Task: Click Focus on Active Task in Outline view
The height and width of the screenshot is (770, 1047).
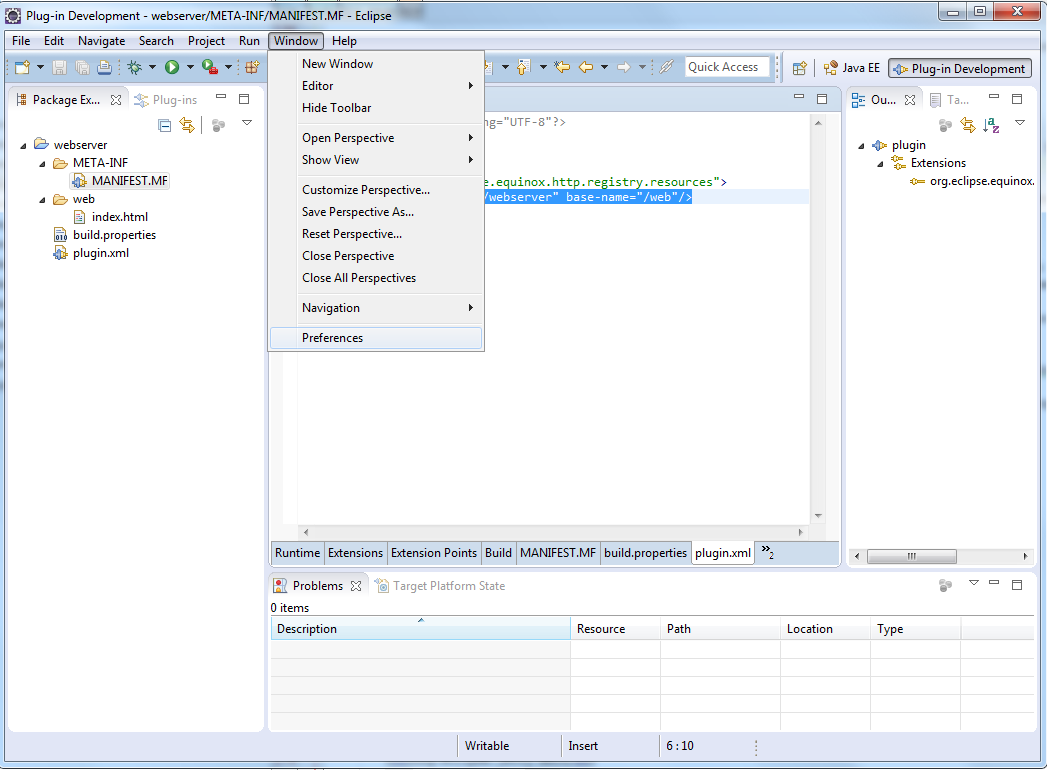Action: pyautogui.click(x=945, y=125)
